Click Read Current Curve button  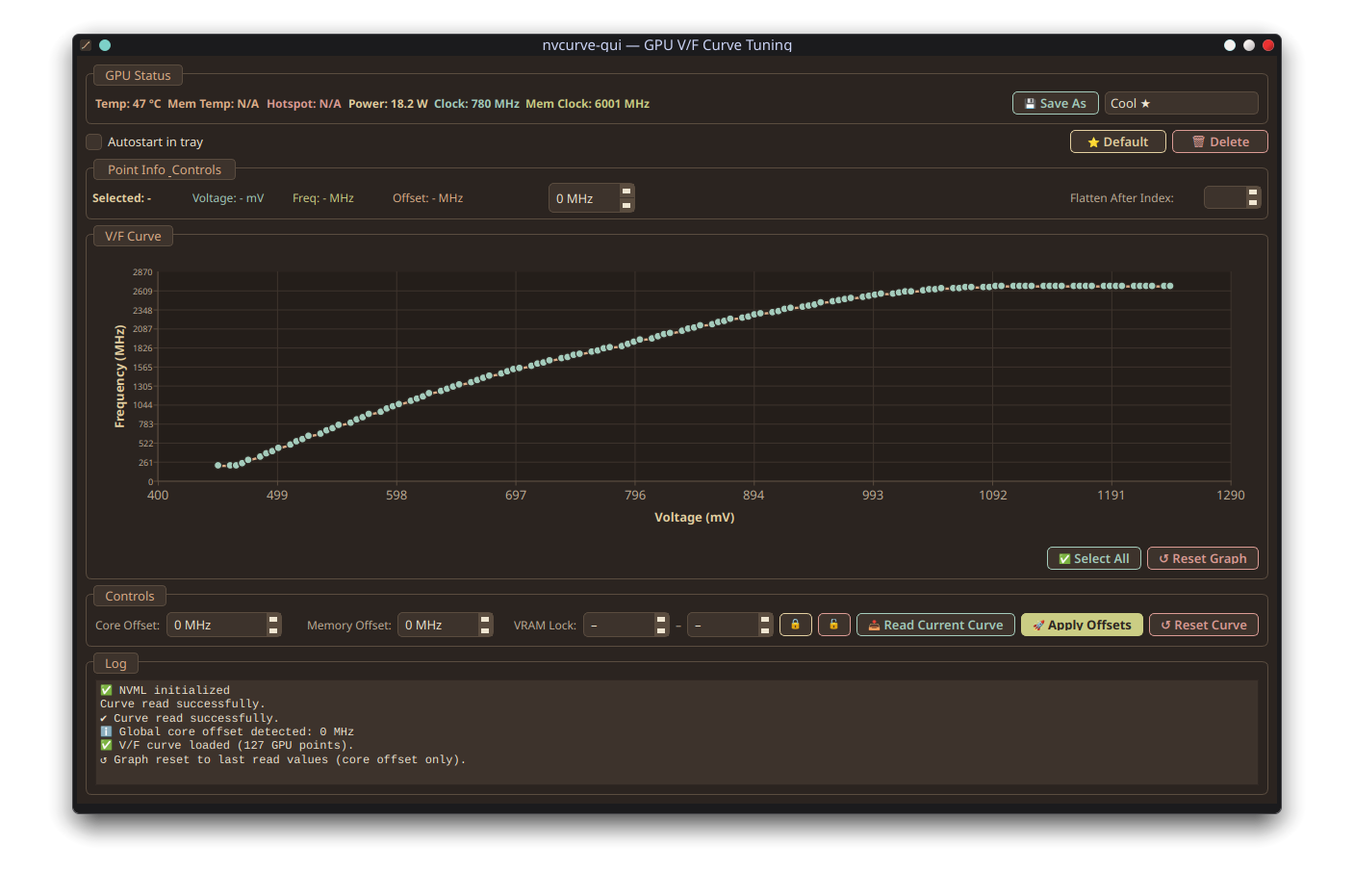pos(935,625)
